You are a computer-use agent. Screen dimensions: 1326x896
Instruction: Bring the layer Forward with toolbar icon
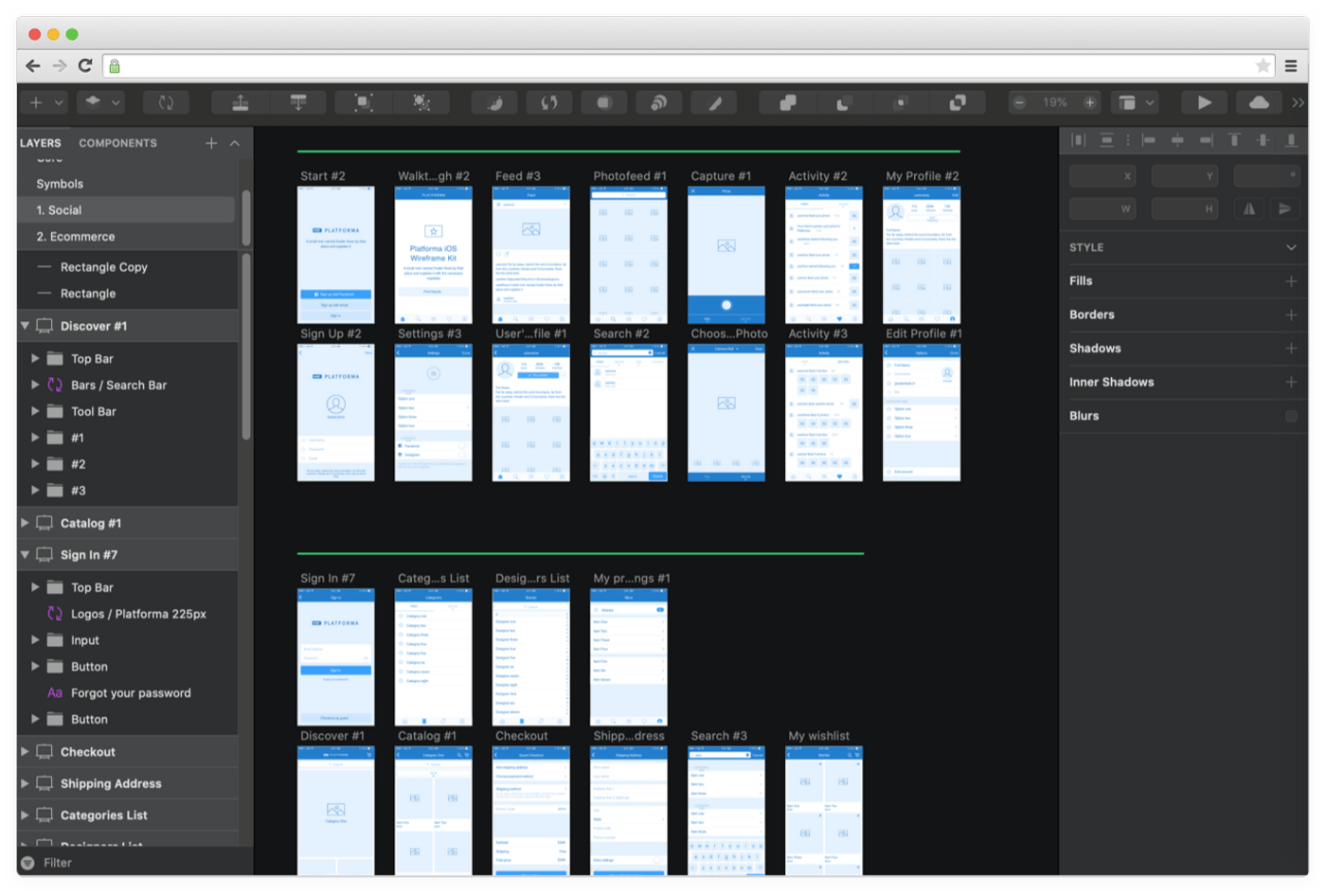pyautogui.click(x=241, y=102)
